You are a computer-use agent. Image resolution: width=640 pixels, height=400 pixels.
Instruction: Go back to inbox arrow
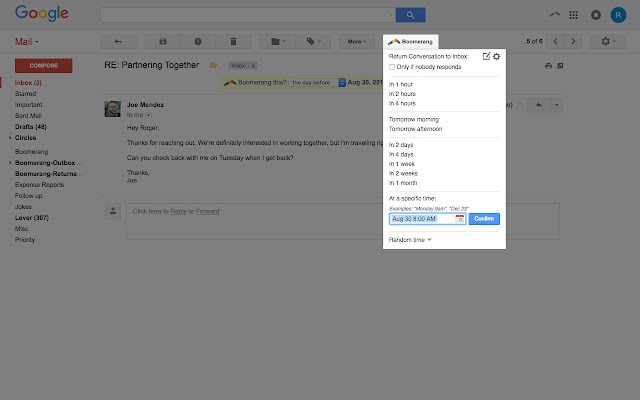(x=118, y=41)
